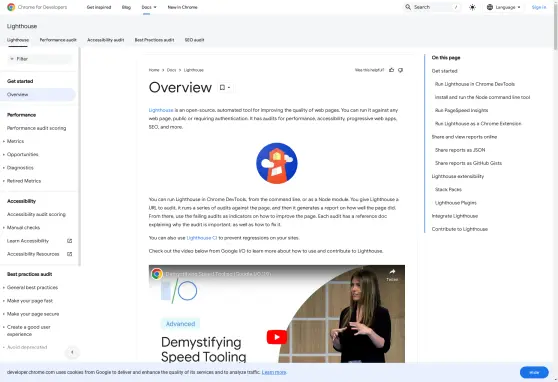Click the Lighthouse logo image
The image size is (558, 382).
[x=277, y=163]
